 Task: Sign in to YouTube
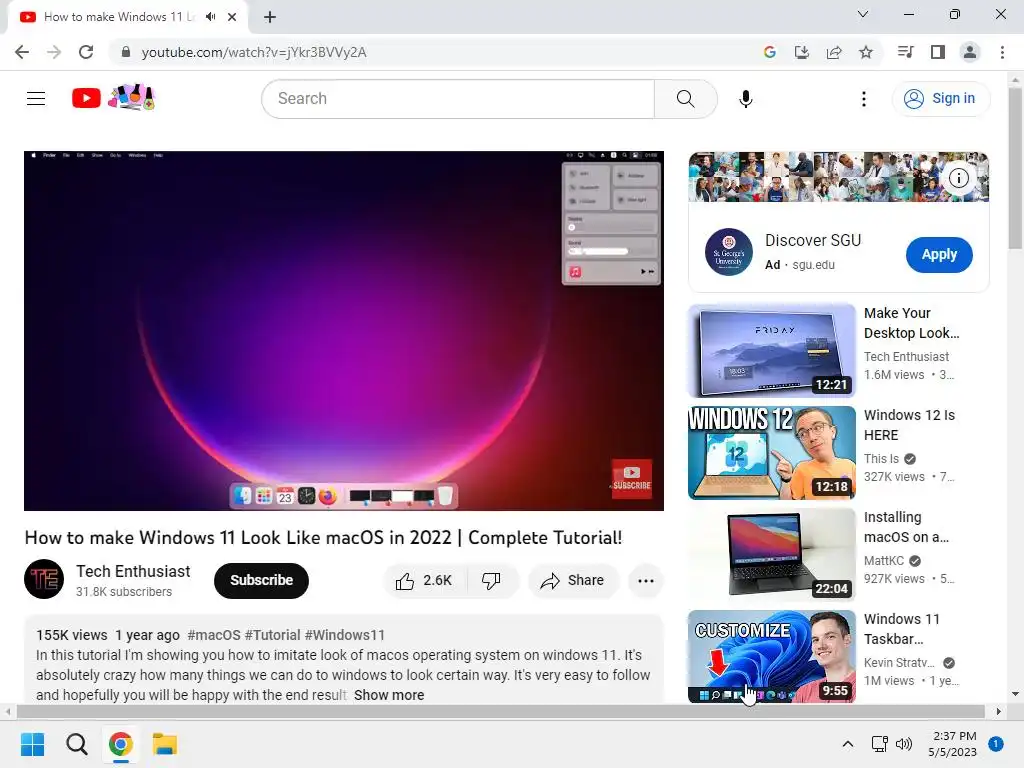pyautogui.click(x=940, y=99)
